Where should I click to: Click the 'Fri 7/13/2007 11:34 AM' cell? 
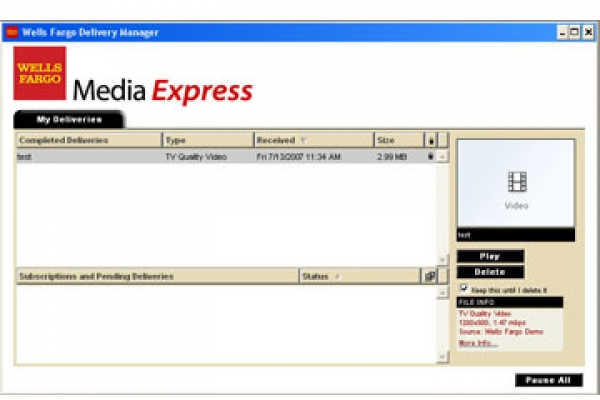[x=298, y=157]
